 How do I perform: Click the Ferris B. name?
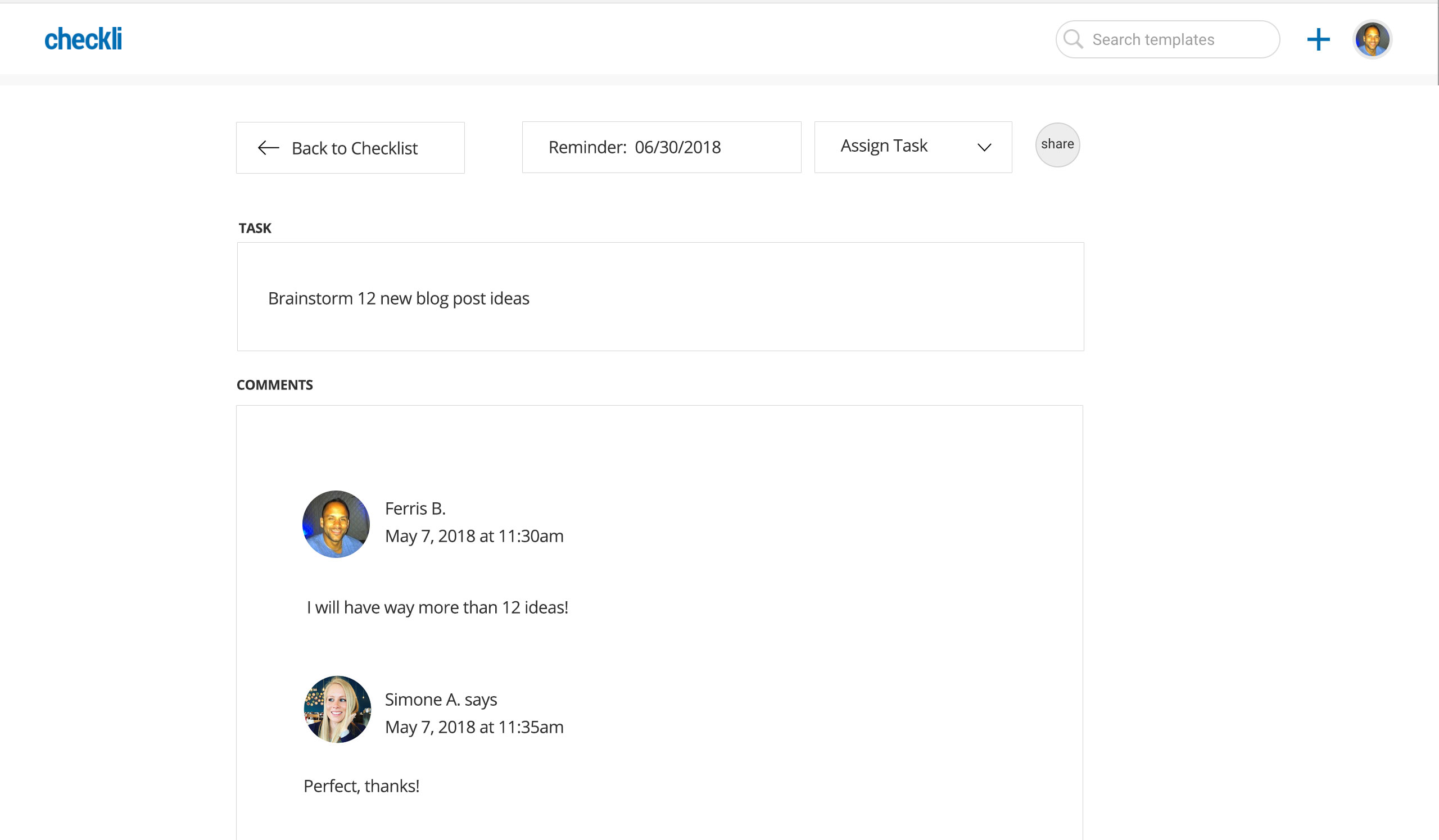[x=415, y=508]
